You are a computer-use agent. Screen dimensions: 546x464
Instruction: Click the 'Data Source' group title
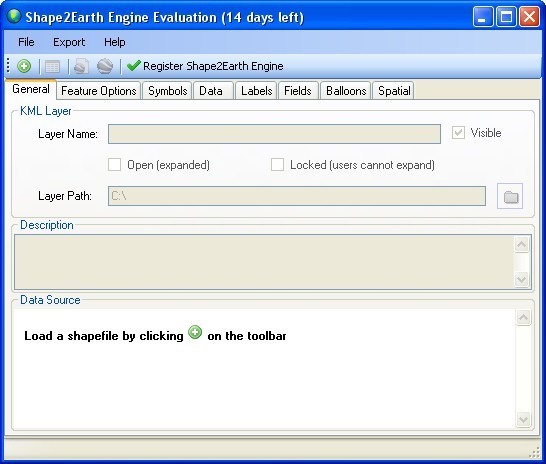click(x=50, y=300)
